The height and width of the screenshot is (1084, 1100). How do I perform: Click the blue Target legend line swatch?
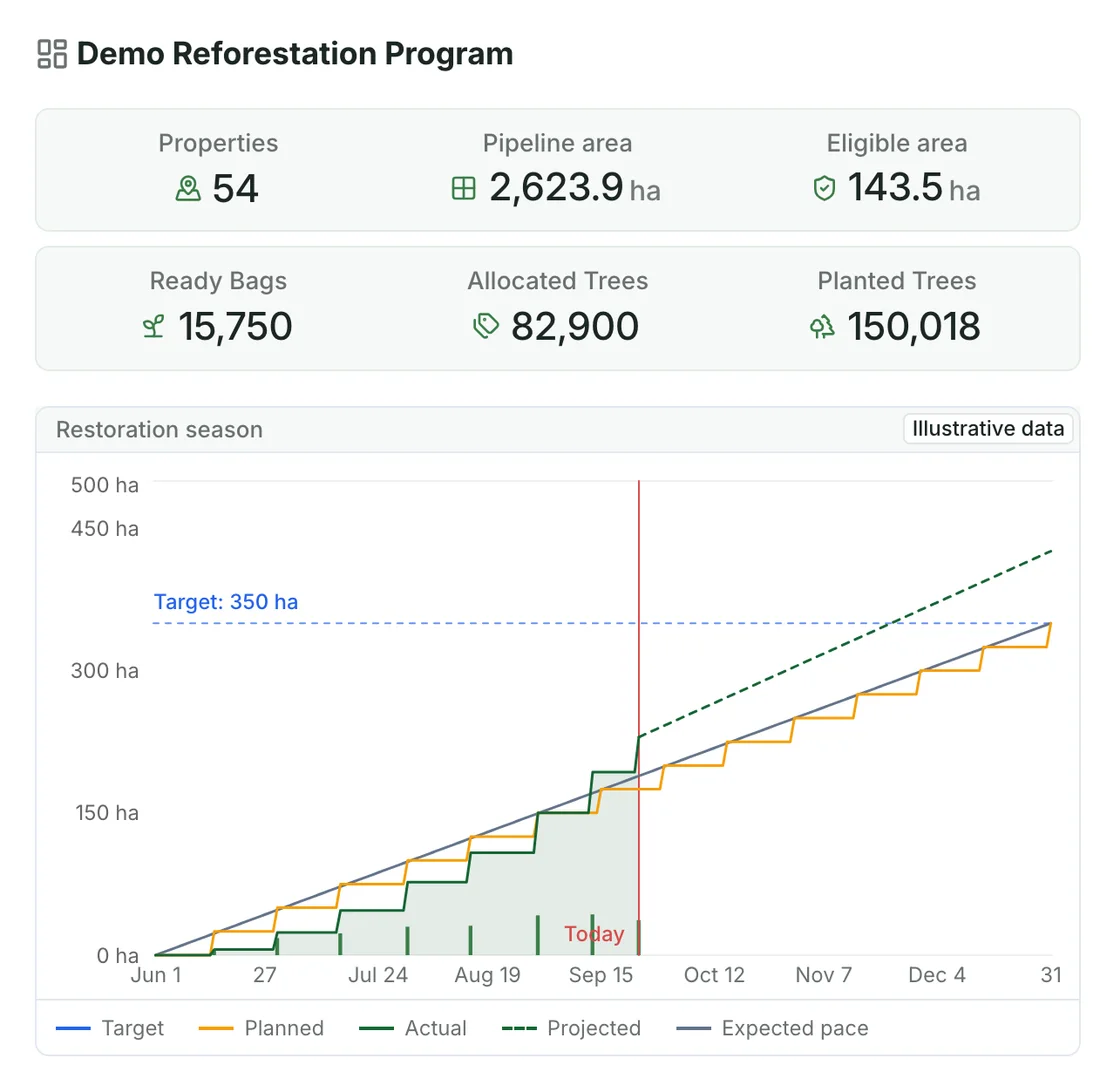(x=73, y=1029)
